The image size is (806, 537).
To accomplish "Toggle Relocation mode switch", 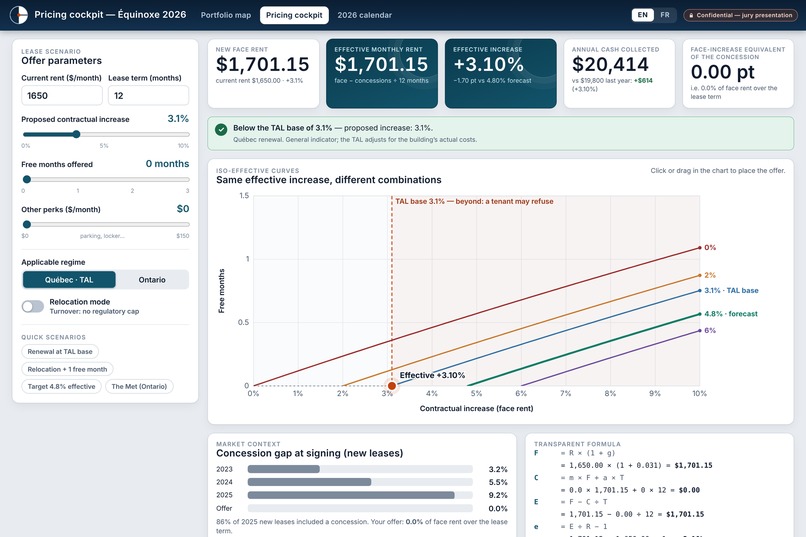I will pos(32,307).
